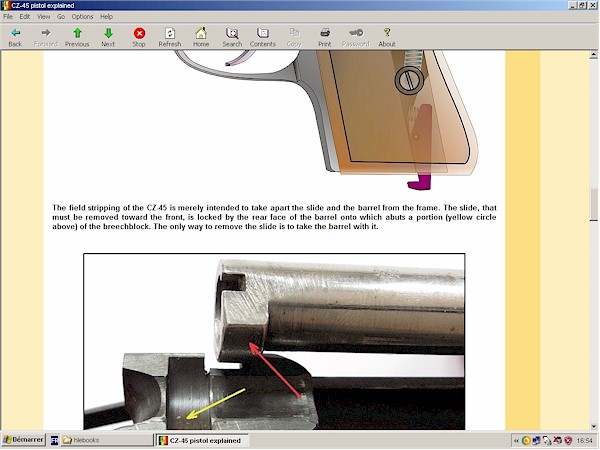Viewport: 600px width, 450px height.
Task: Click the Démarrer start button
Action: pos(23,440)
